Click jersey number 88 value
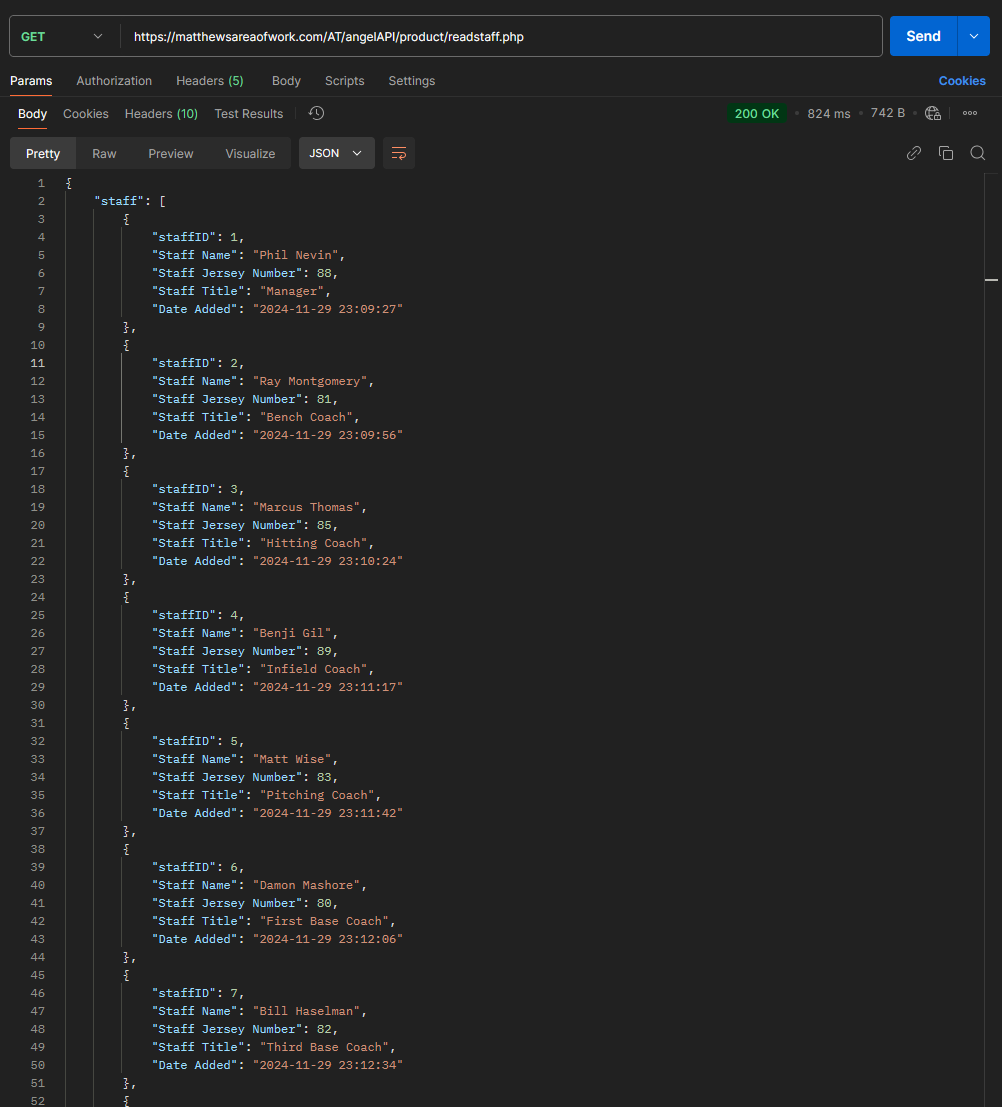 coord(323,273)
